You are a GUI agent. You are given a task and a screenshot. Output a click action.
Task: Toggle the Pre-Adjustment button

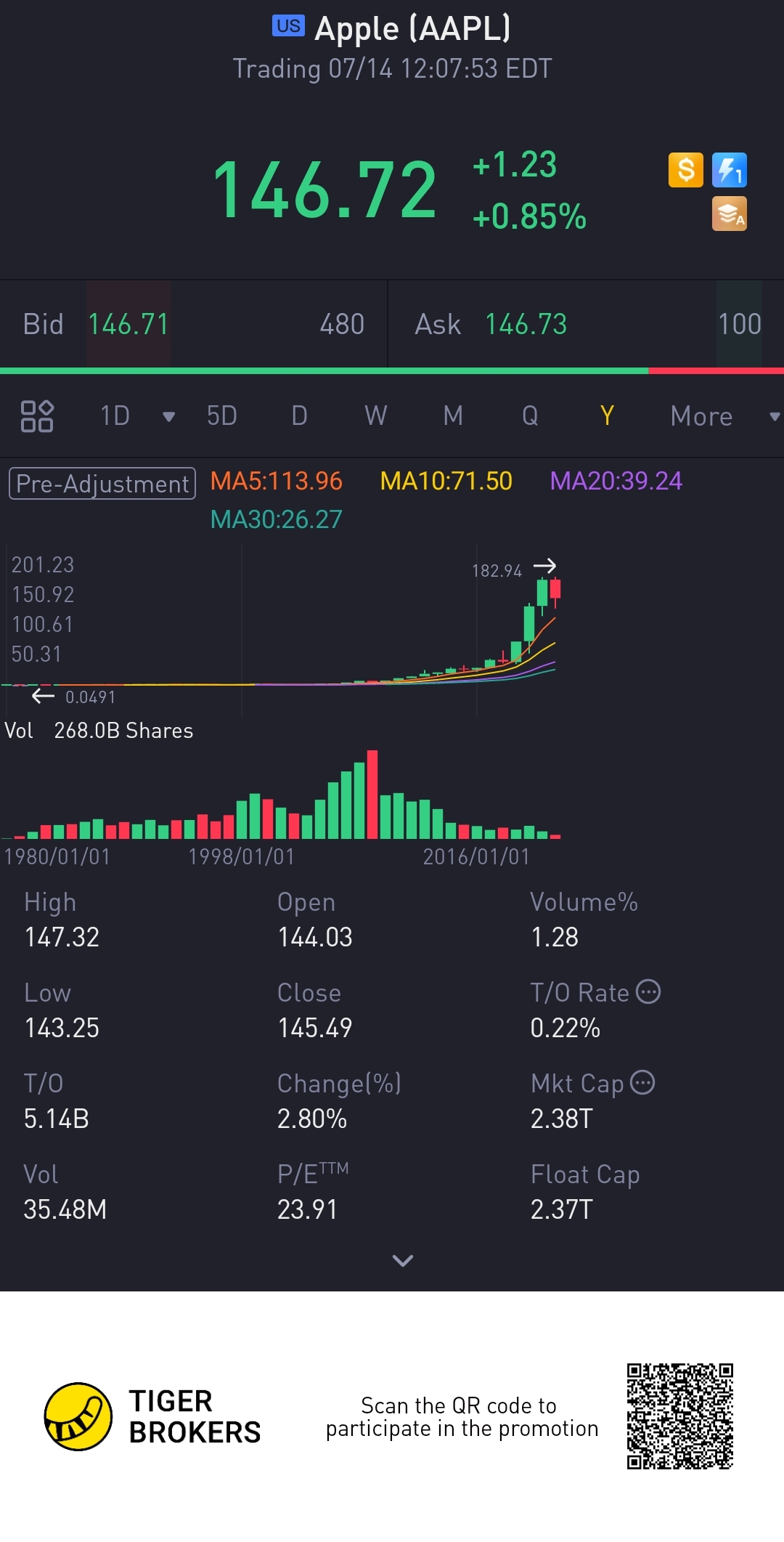pos(102,484)
